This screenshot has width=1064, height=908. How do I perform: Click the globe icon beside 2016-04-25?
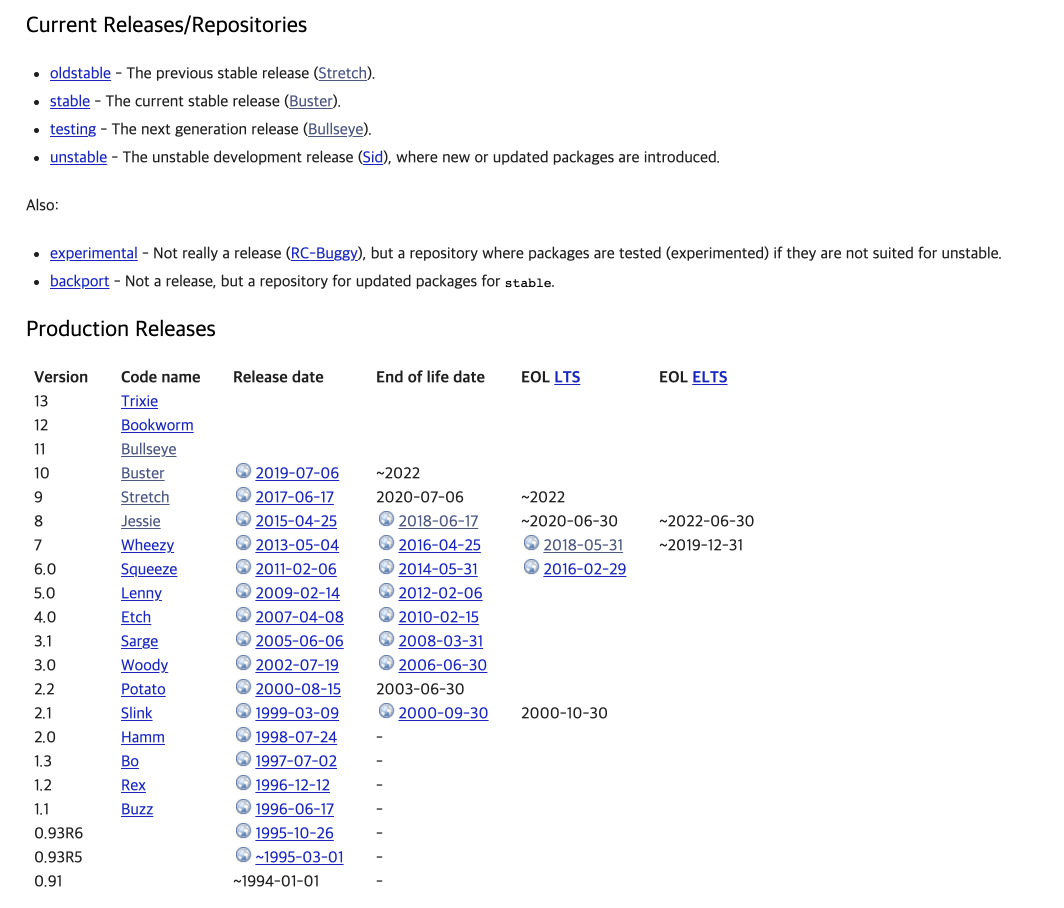point(386,543)
